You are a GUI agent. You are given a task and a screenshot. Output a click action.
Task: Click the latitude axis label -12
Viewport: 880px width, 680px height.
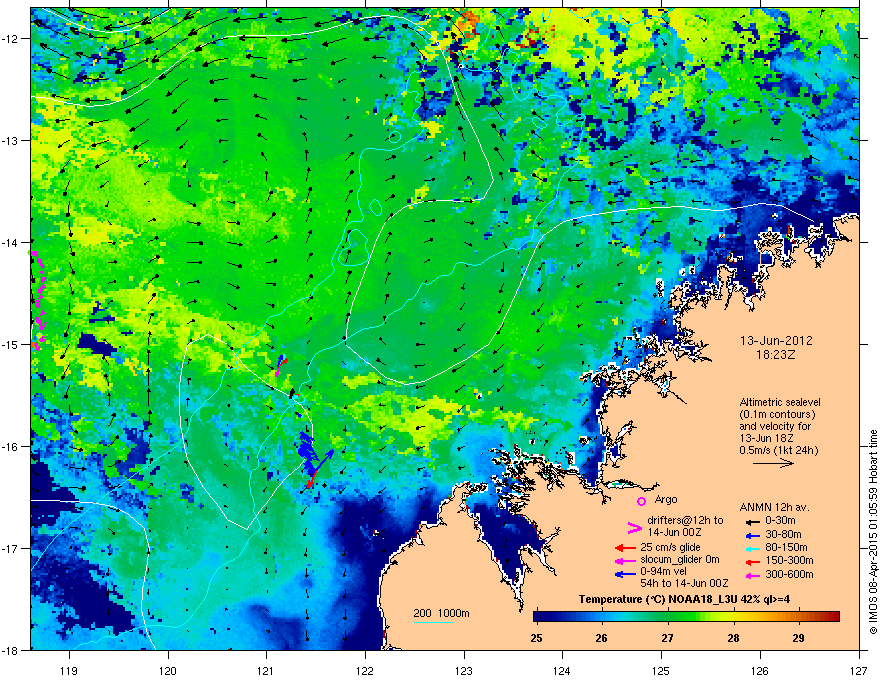click(11, 39)
